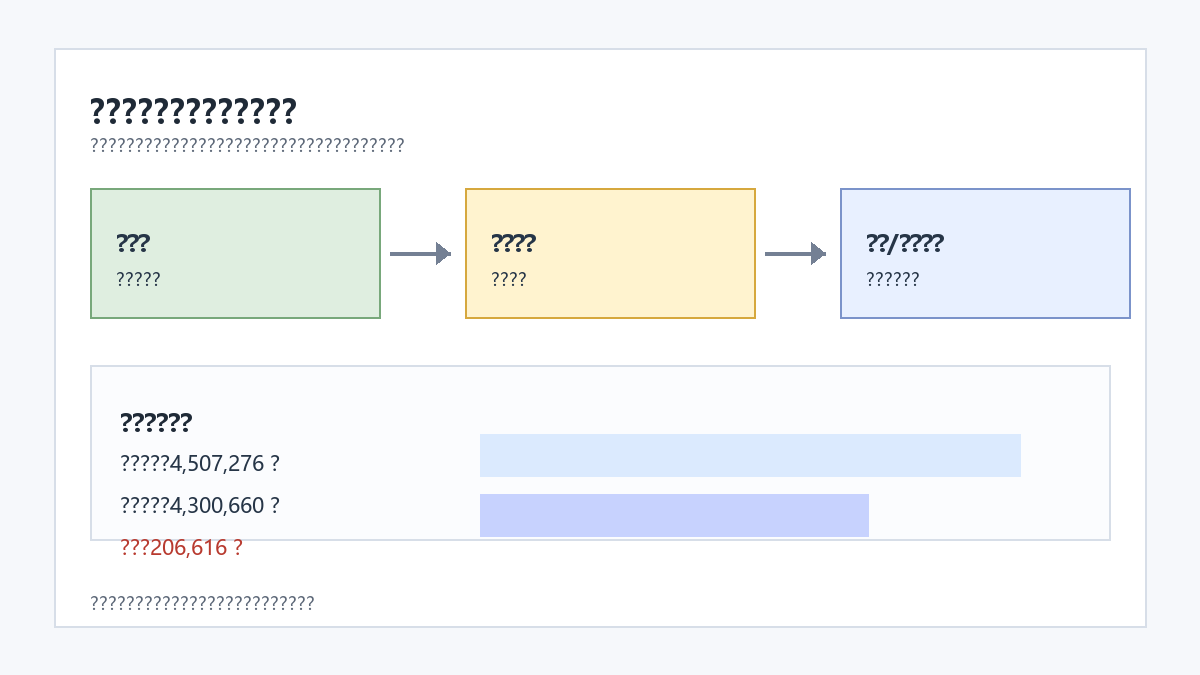Click the line showing 4,300,660
This screenshot has width=1200, height=675.
(200, 506)
